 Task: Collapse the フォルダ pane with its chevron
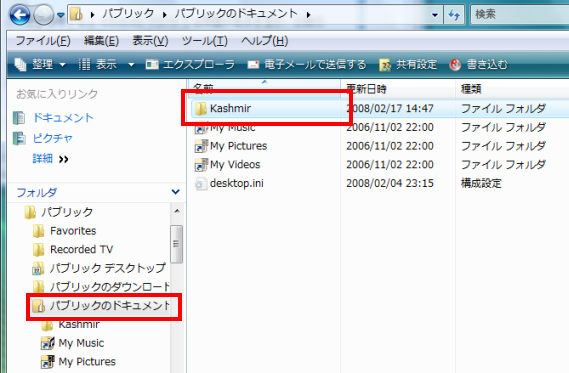click(176, 192)
